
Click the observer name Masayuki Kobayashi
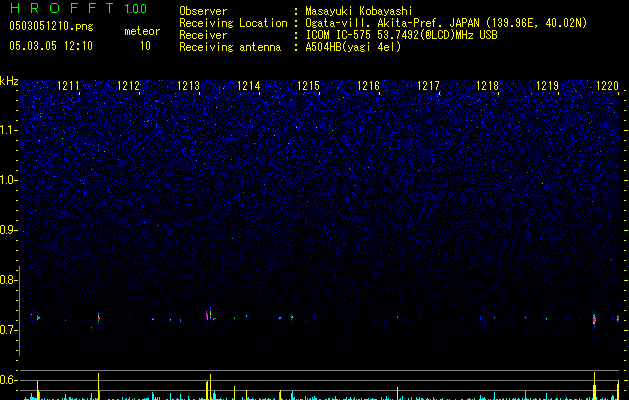tap(359, 11)
